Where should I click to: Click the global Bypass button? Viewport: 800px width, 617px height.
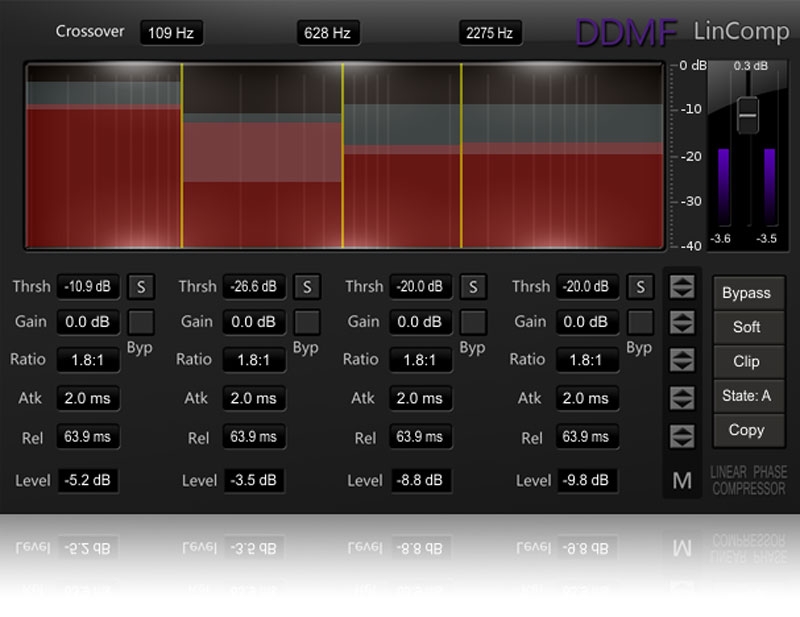click(x=746, y=293)
